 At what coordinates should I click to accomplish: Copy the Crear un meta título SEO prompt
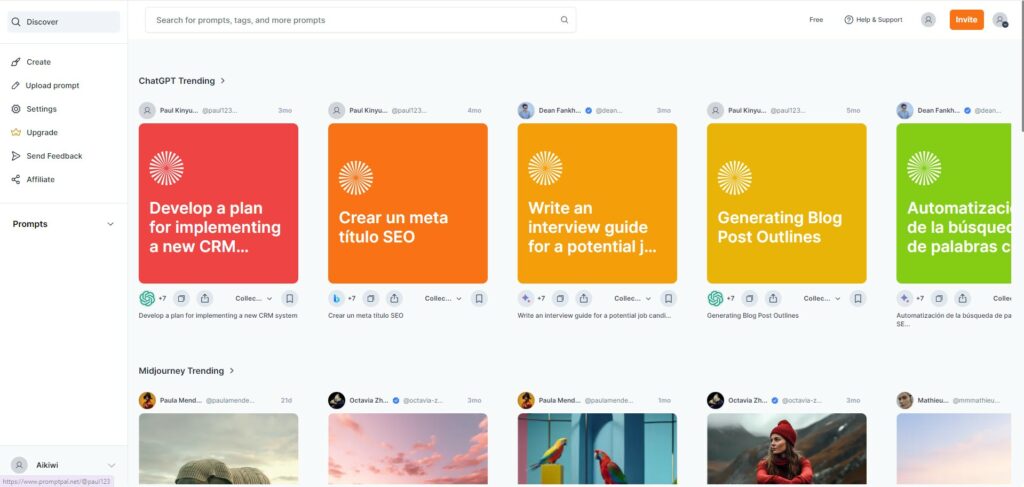371,298
